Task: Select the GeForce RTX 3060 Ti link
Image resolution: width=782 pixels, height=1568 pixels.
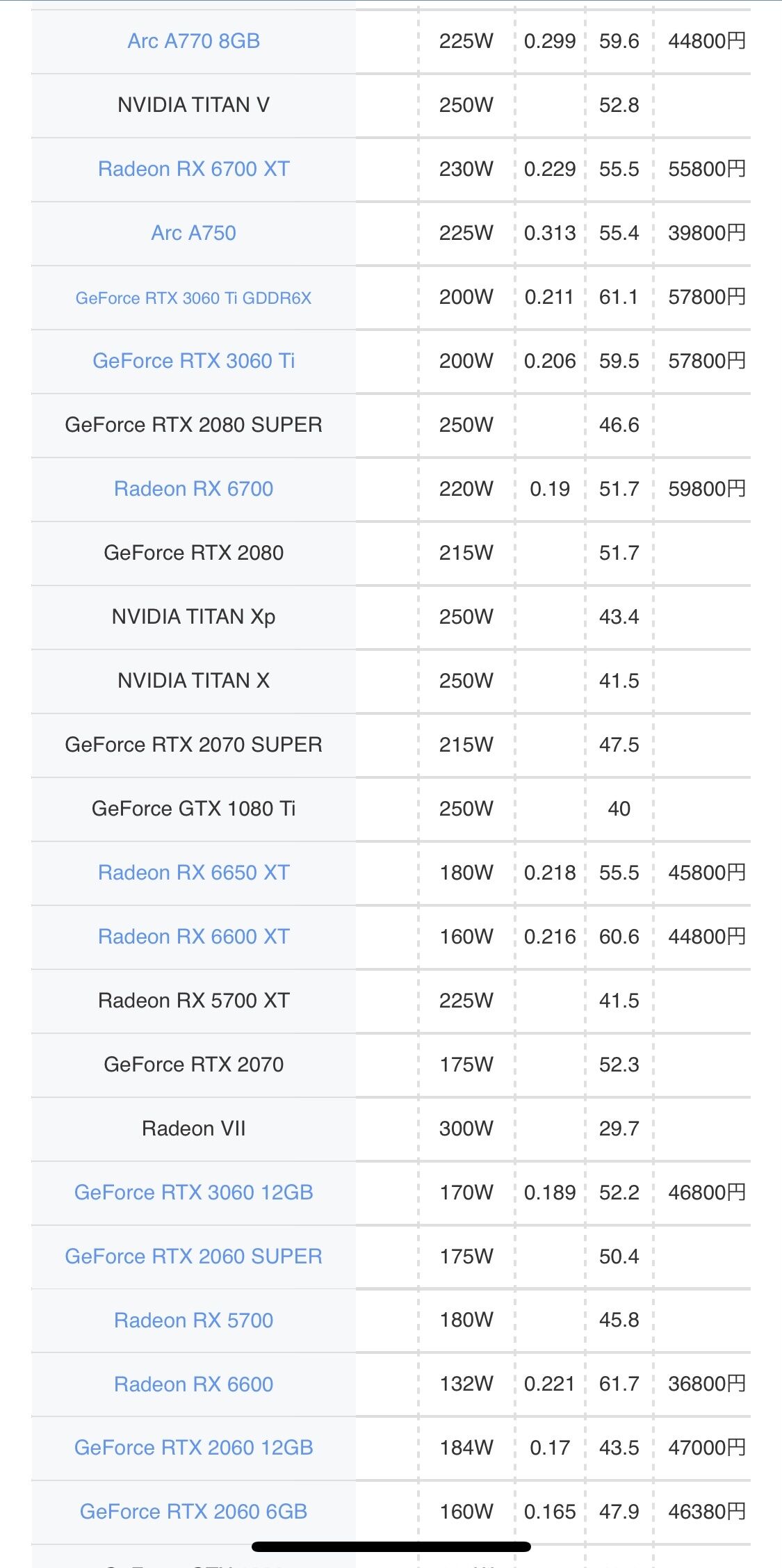Action: pos(193,361)
